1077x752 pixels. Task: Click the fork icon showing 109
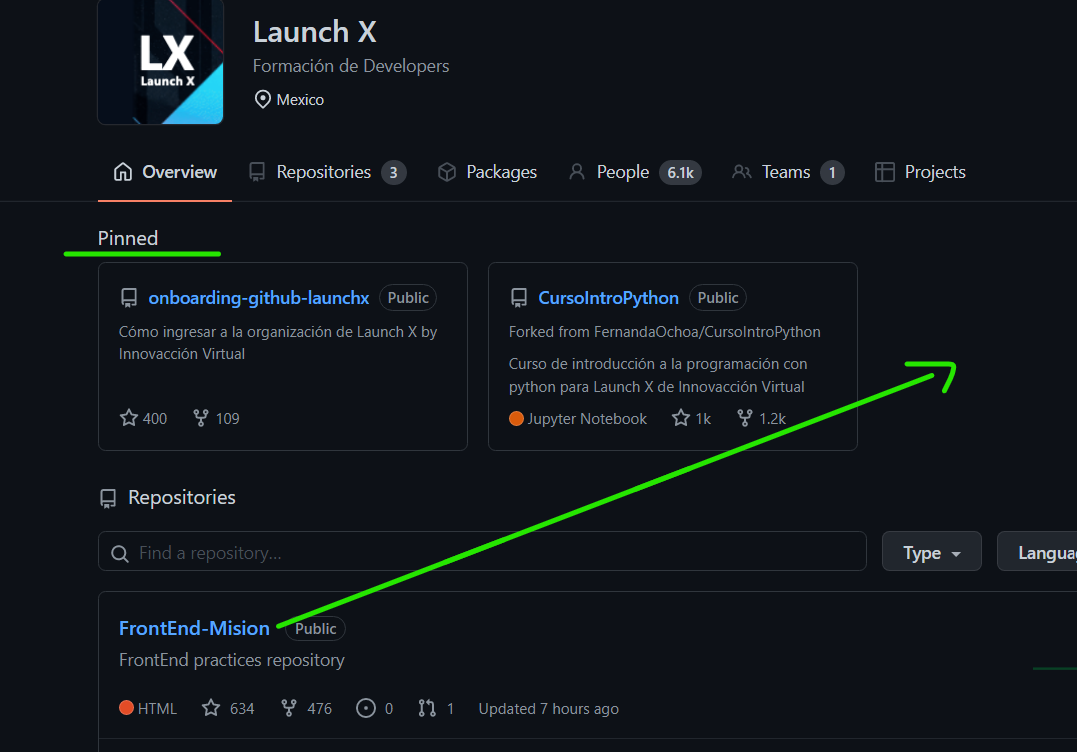200,418
